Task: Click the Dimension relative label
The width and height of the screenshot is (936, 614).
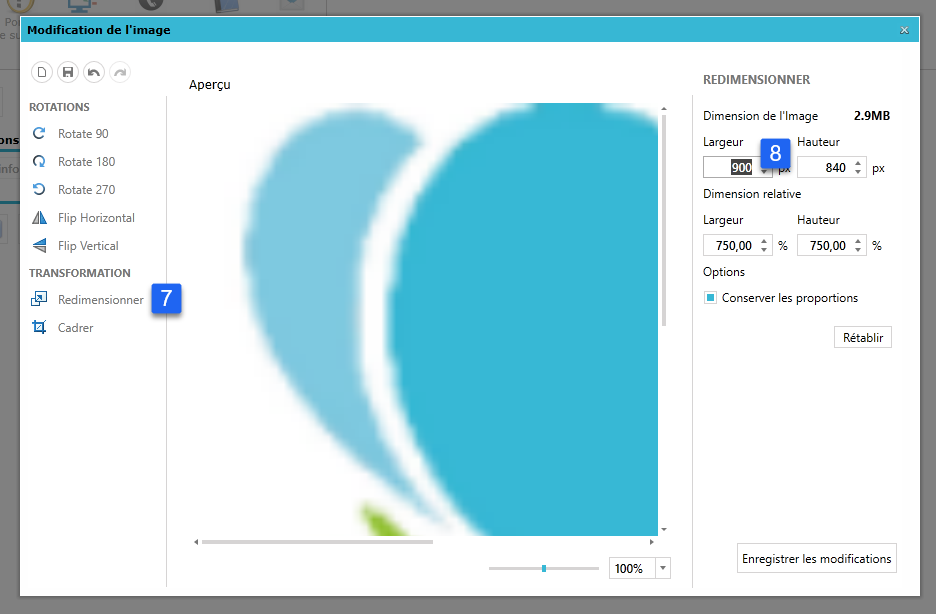Action: point(752,194)
